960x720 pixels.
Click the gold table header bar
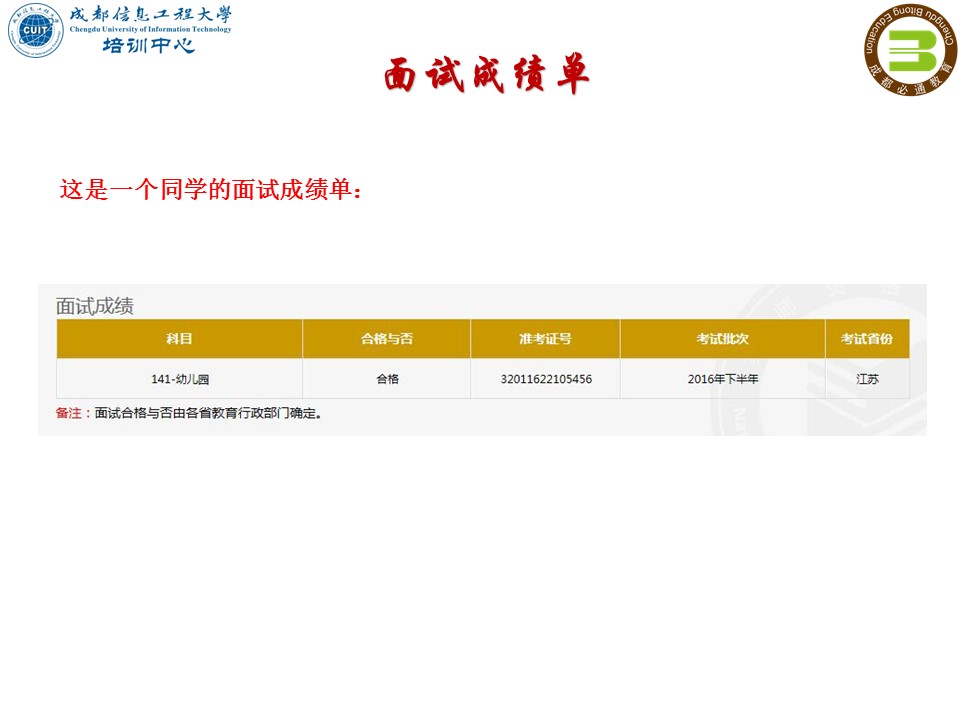pos(480,338)
